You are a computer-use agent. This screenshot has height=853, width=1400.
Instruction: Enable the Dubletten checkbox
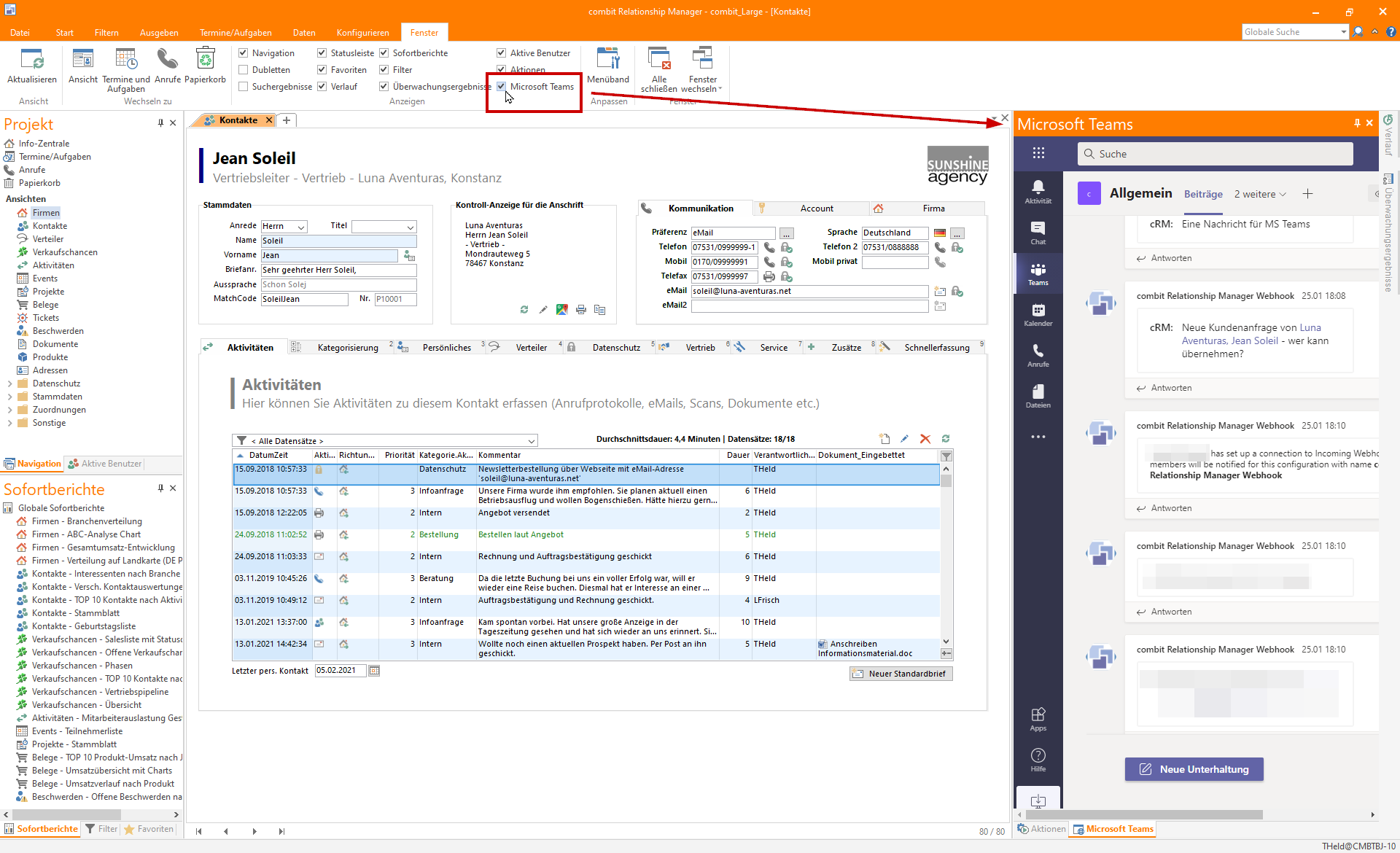coord(244,70)
